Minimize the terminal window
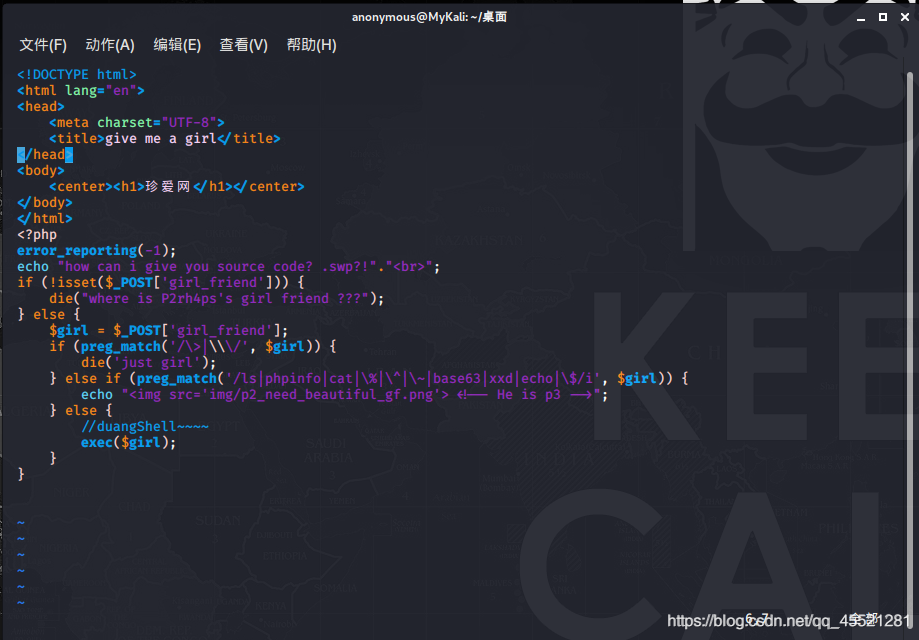Viewport: 919px width, 640px height. [x=860, y=18]
